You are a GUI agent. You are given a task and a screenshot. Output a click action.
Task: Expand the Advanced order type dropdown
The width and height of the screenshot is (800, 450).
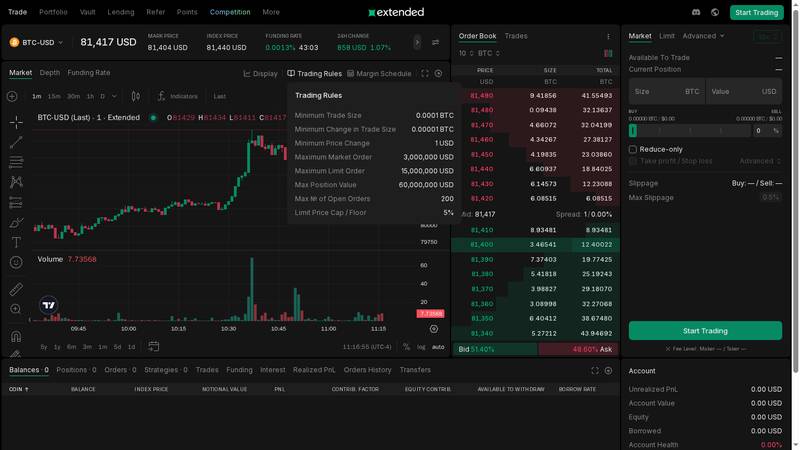[703, 36]
